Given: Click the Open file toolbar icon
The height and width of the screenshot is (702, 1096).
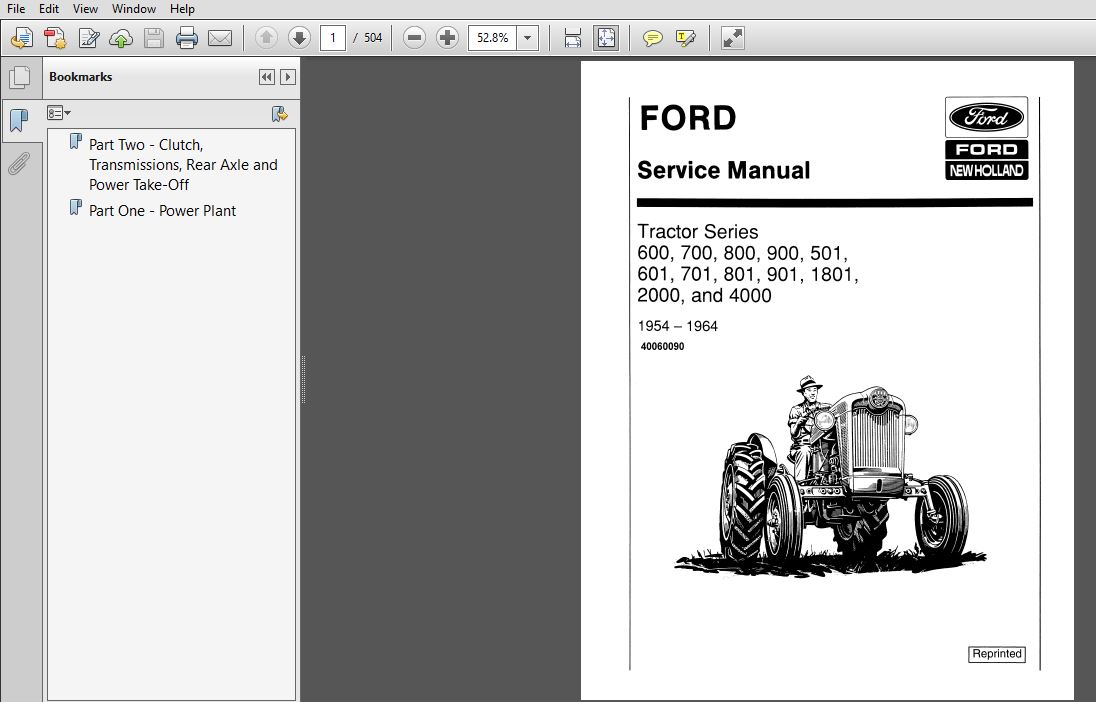Looking at the screenshot, I should click(22, 38).
